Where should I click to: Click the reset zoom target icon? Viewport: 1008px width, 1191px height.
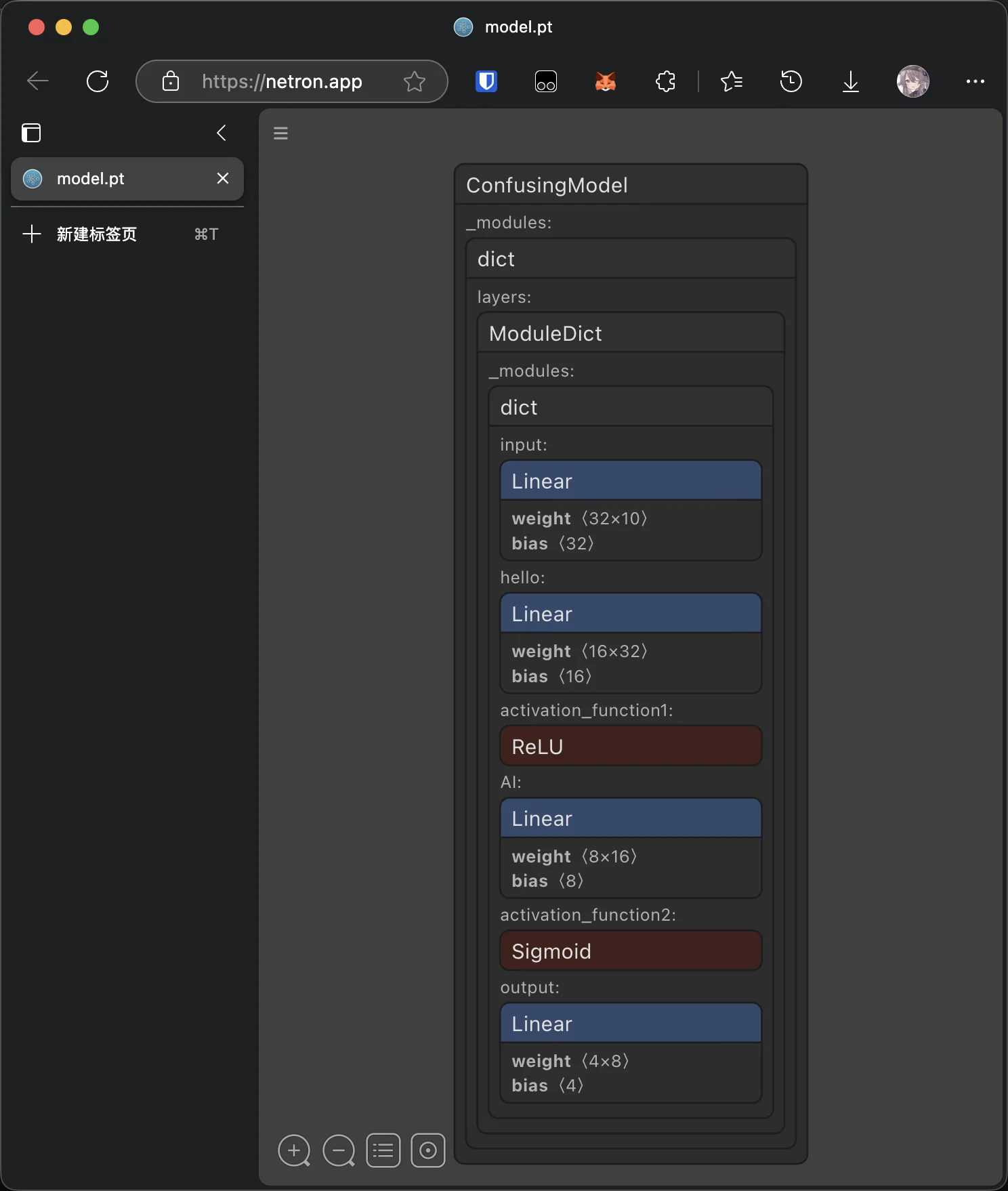pyautogui.click(x=428, y=1150)
